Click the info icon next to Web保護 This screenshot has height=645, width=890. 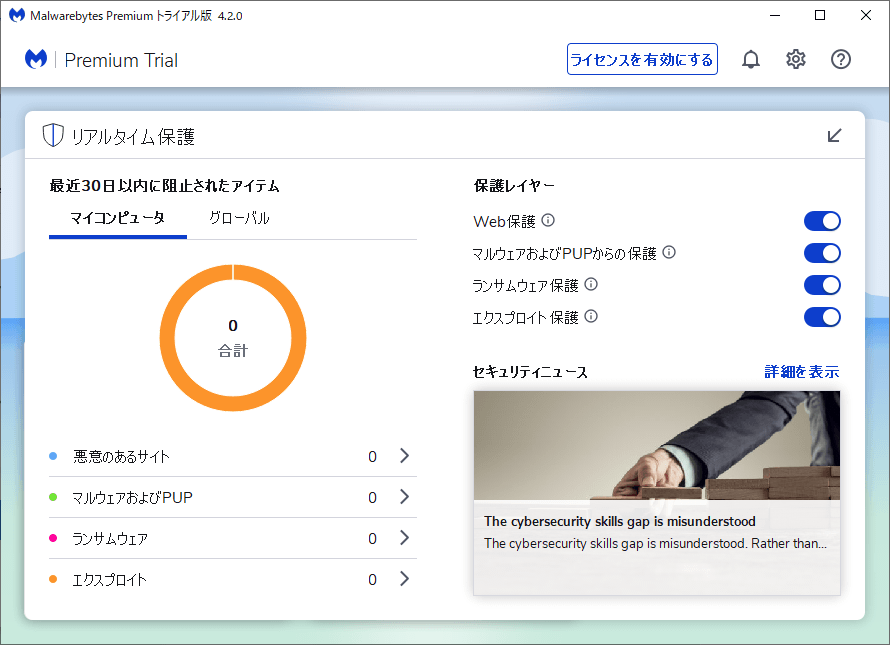coord(548,220)
